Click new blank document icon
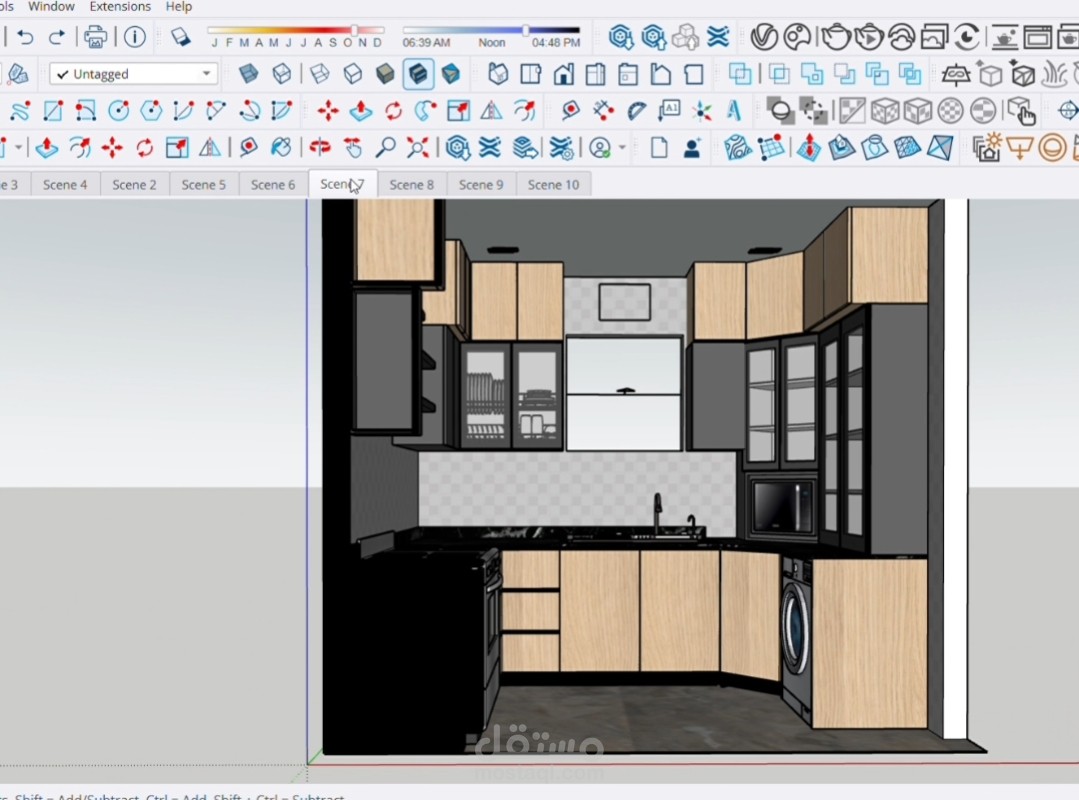1079x800 pixels. coord(659,147)
